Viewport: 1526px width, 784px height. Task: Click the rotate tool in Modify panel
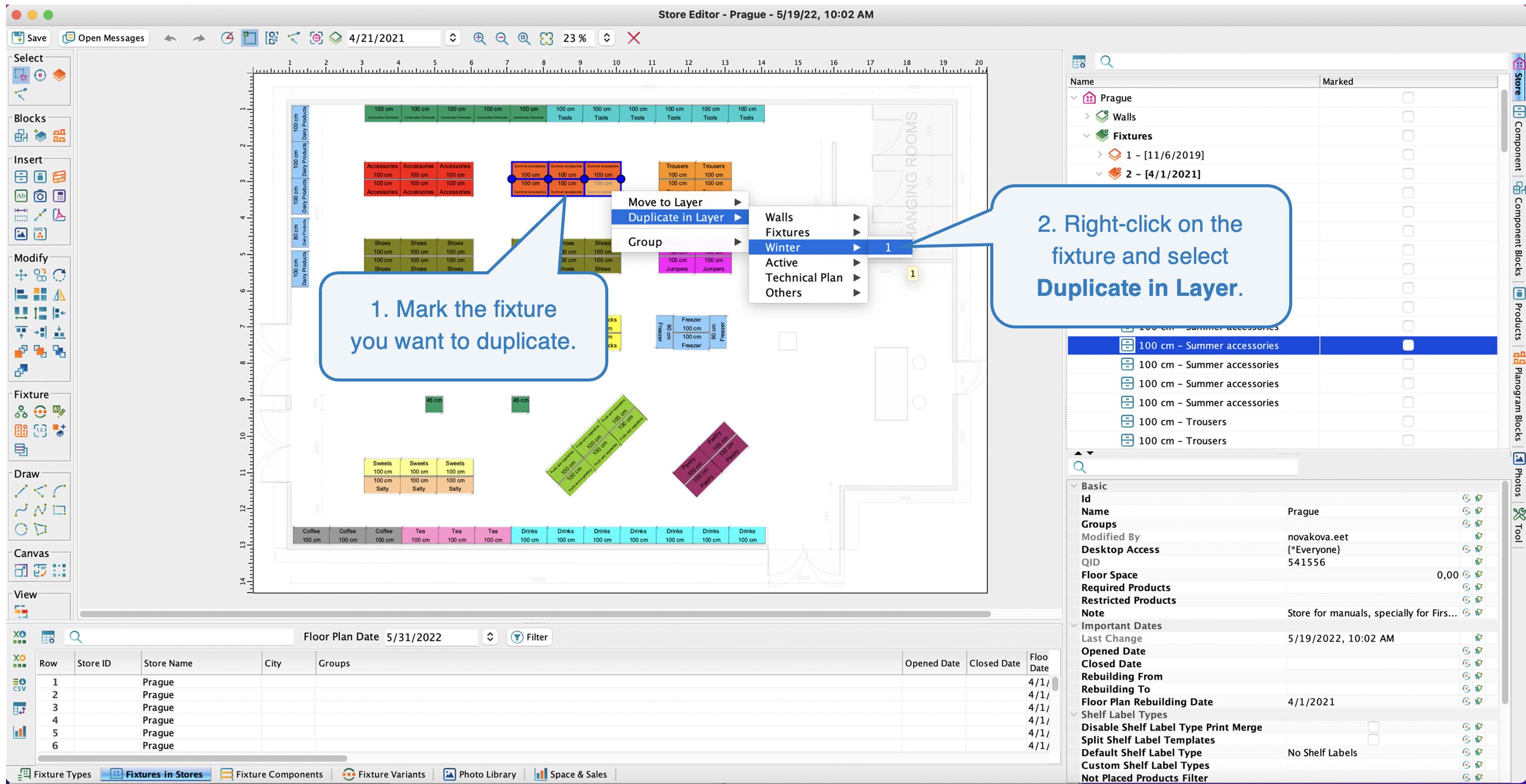coord(59,275)
